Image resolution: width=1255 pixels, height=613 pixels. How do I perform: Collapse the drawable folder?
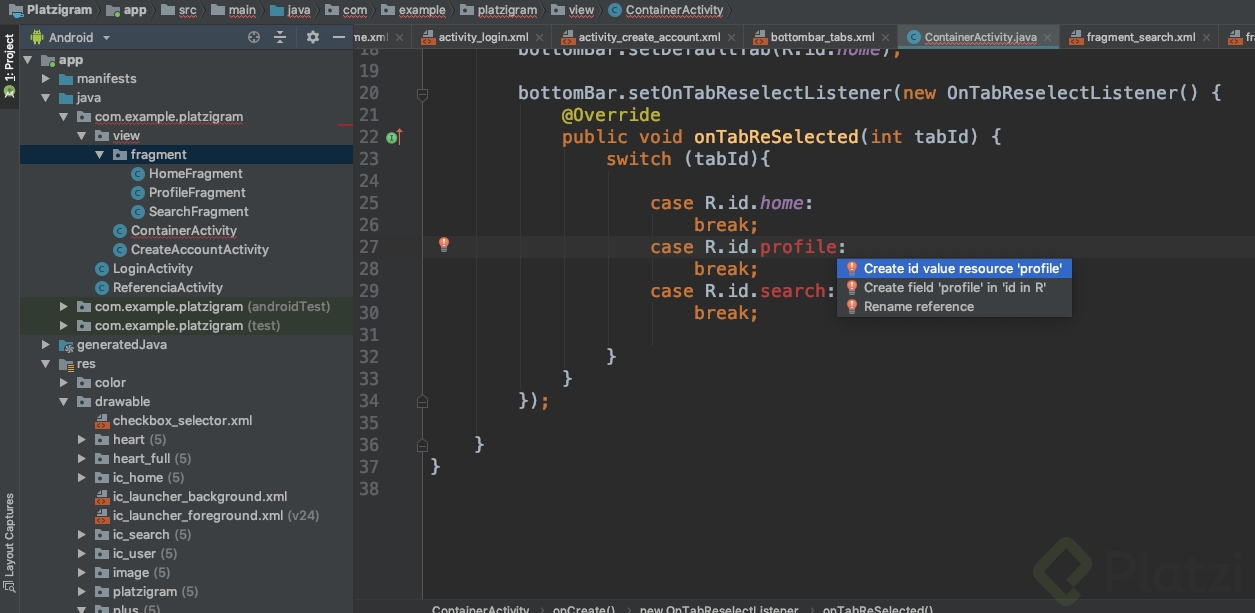[x=64, y=402]
